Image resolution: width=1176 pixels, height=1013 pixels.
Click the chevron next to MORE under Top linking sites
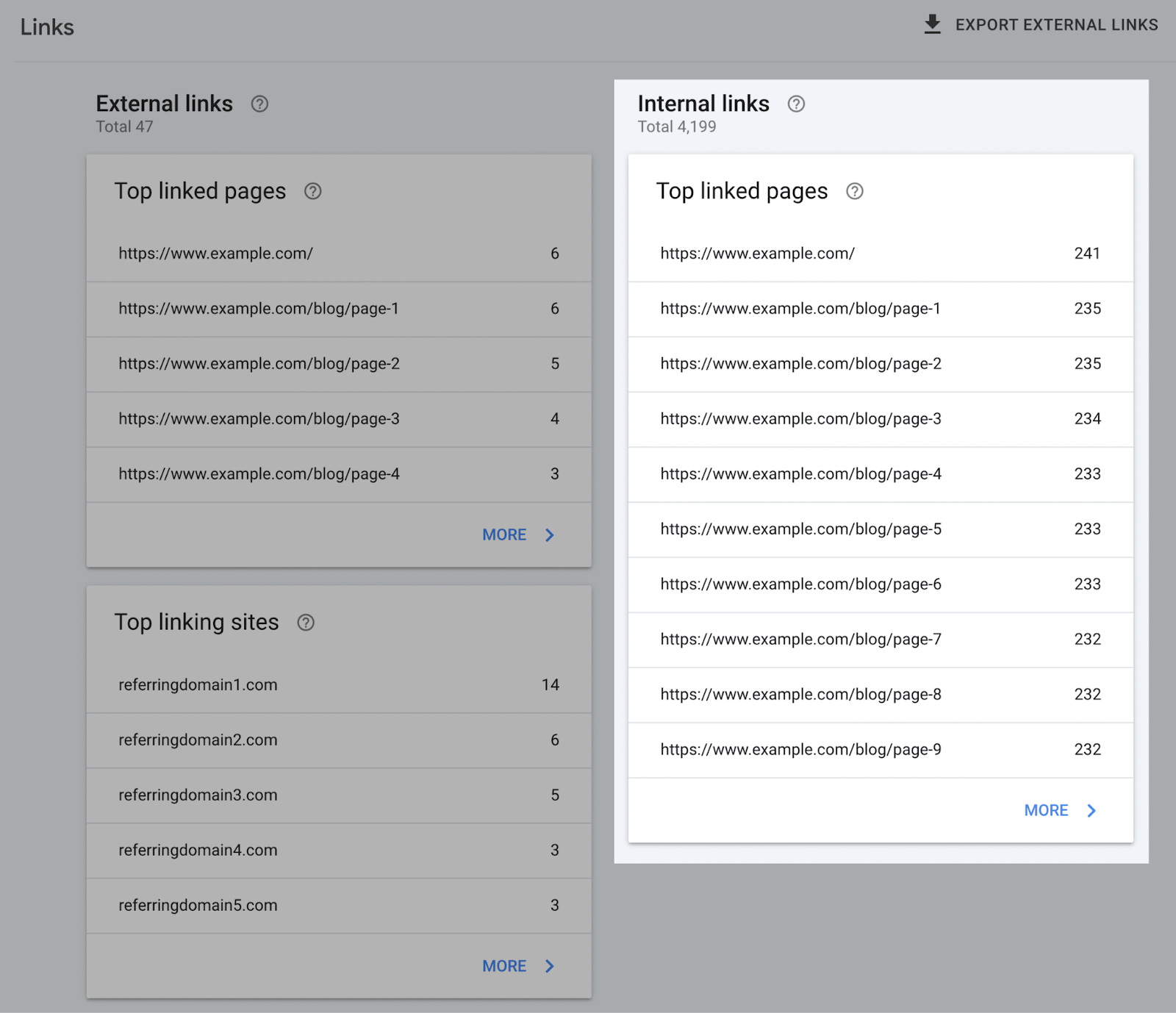tap(550, 966)
